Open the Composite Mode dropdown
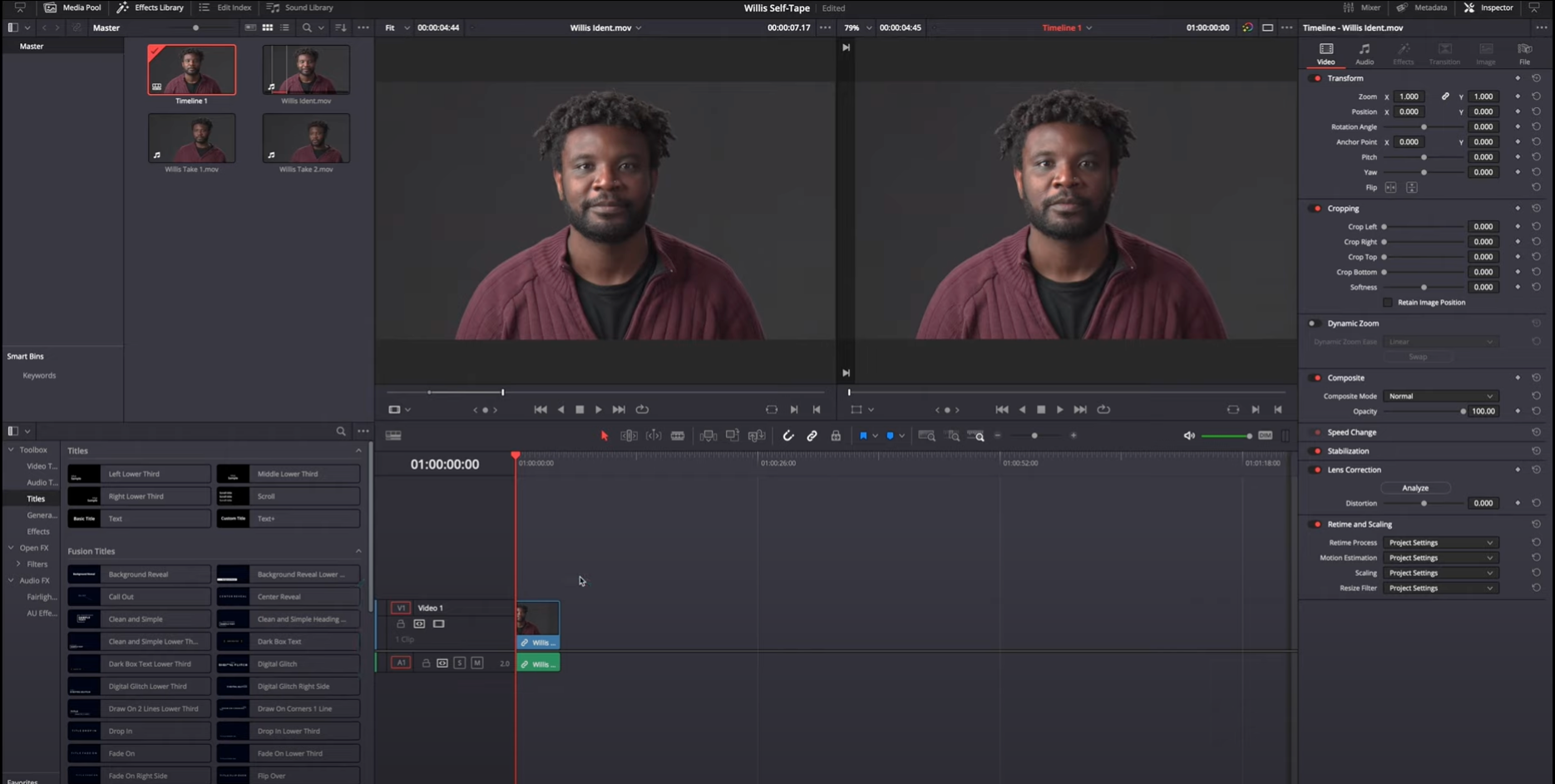The height and width of the screenshot is (784, 1555). coord(1440,396)
